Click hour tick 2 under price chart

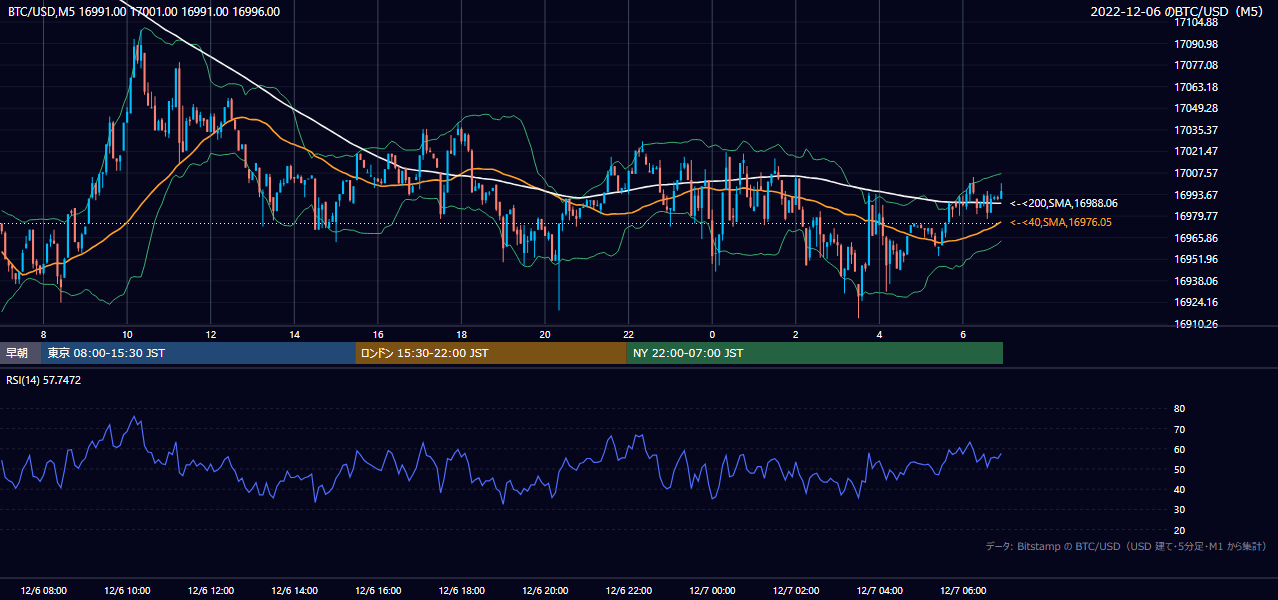[x=796, y=334]
